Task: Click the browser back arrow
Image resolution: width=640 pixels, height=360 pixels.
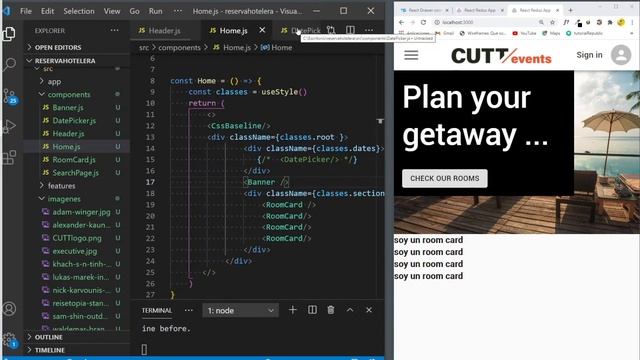Action: pos(401,22)
